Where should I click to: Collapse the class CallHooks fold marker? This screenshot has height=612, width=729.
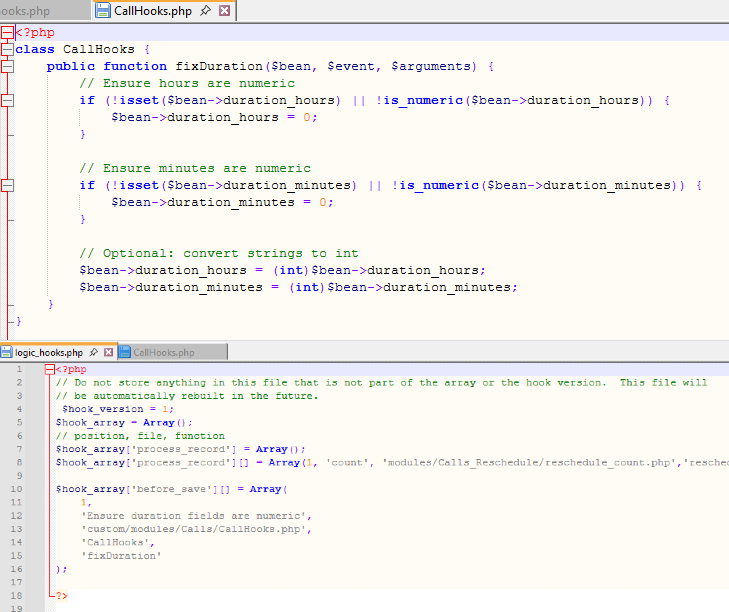[x=7, y=49]
